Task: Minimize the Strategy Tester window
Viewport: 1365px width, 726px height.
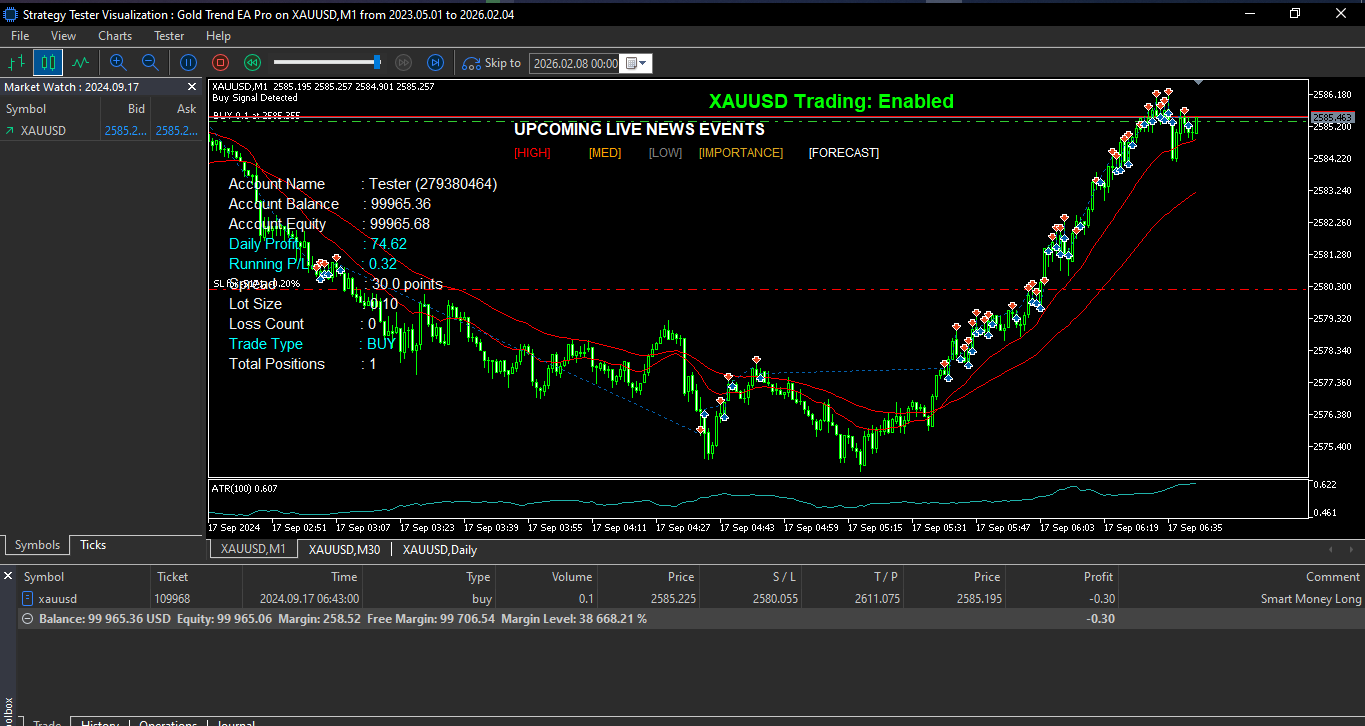Action: click(x=1250, y=13)
